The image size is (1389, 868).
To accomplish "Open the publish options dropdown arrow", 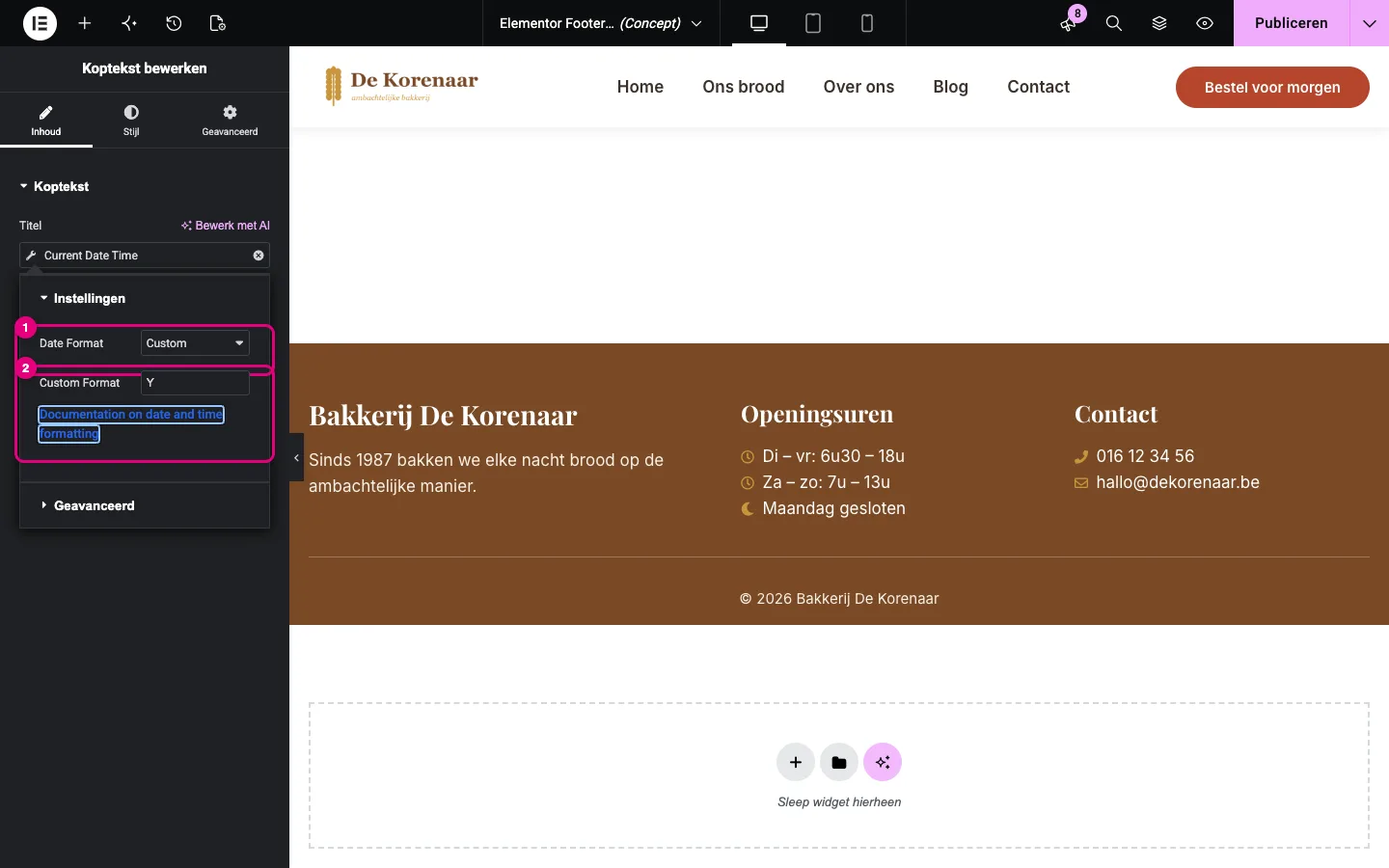I will click(1370, 23).
